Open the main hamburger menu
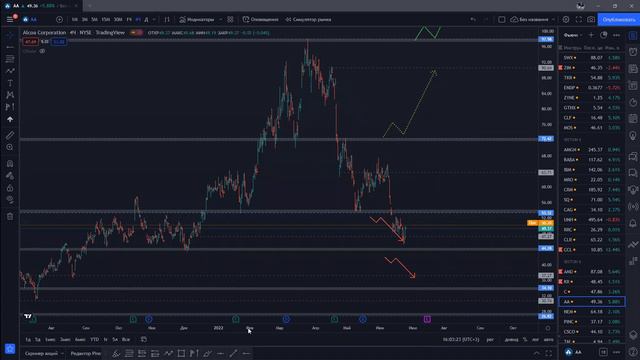 (10, 19)
